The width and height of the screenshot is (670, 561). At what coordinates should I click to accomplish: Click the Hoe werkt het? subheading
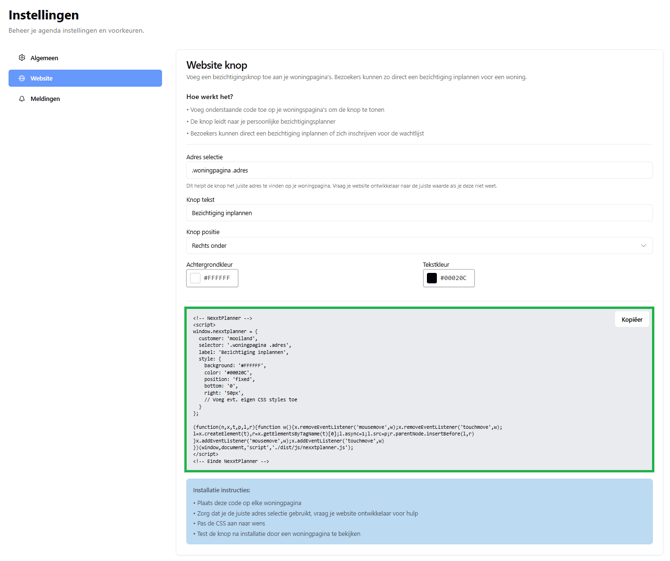(x=209, y=97)
